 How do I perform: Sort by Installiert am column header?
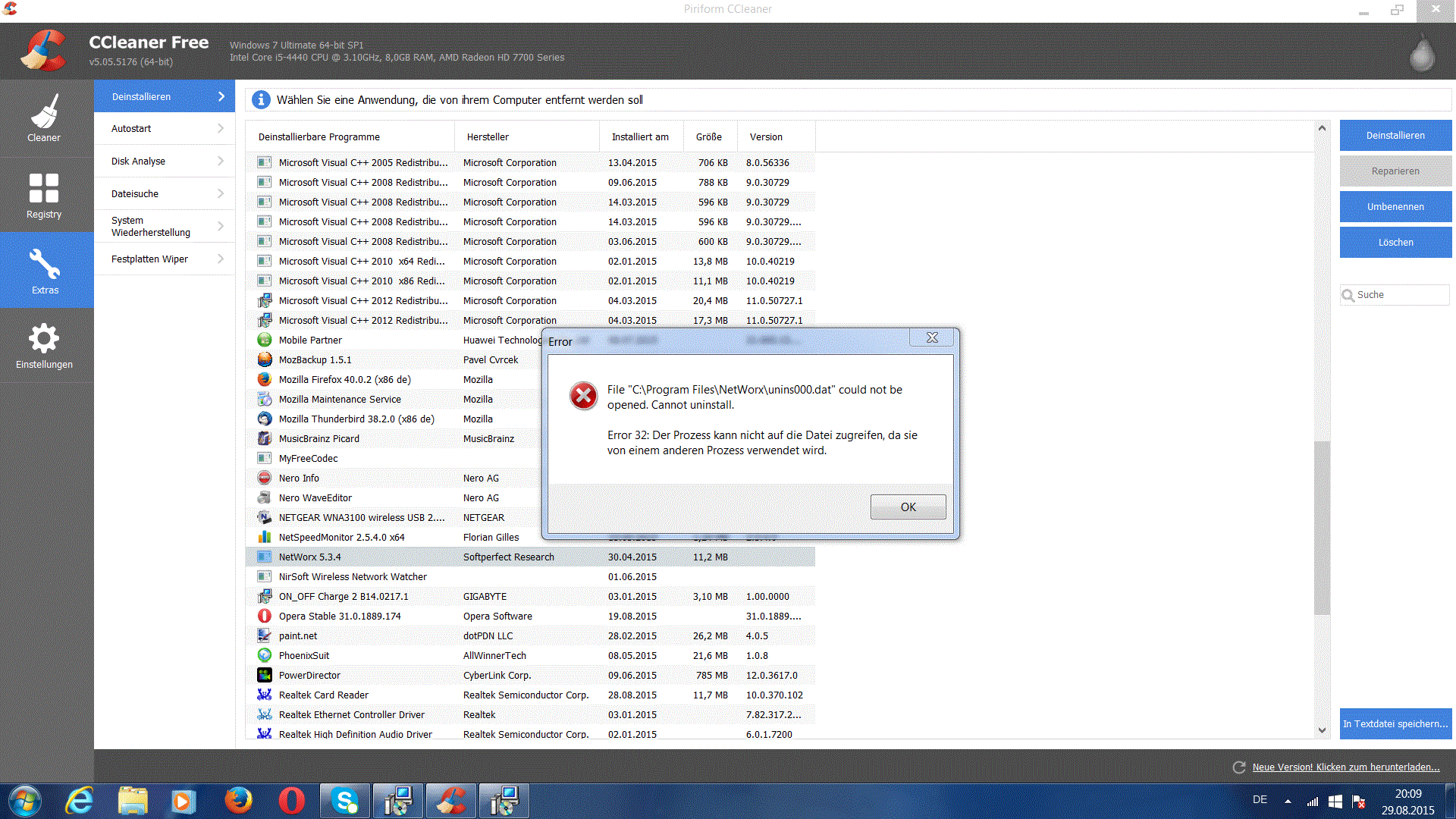(x=640, y=137)
